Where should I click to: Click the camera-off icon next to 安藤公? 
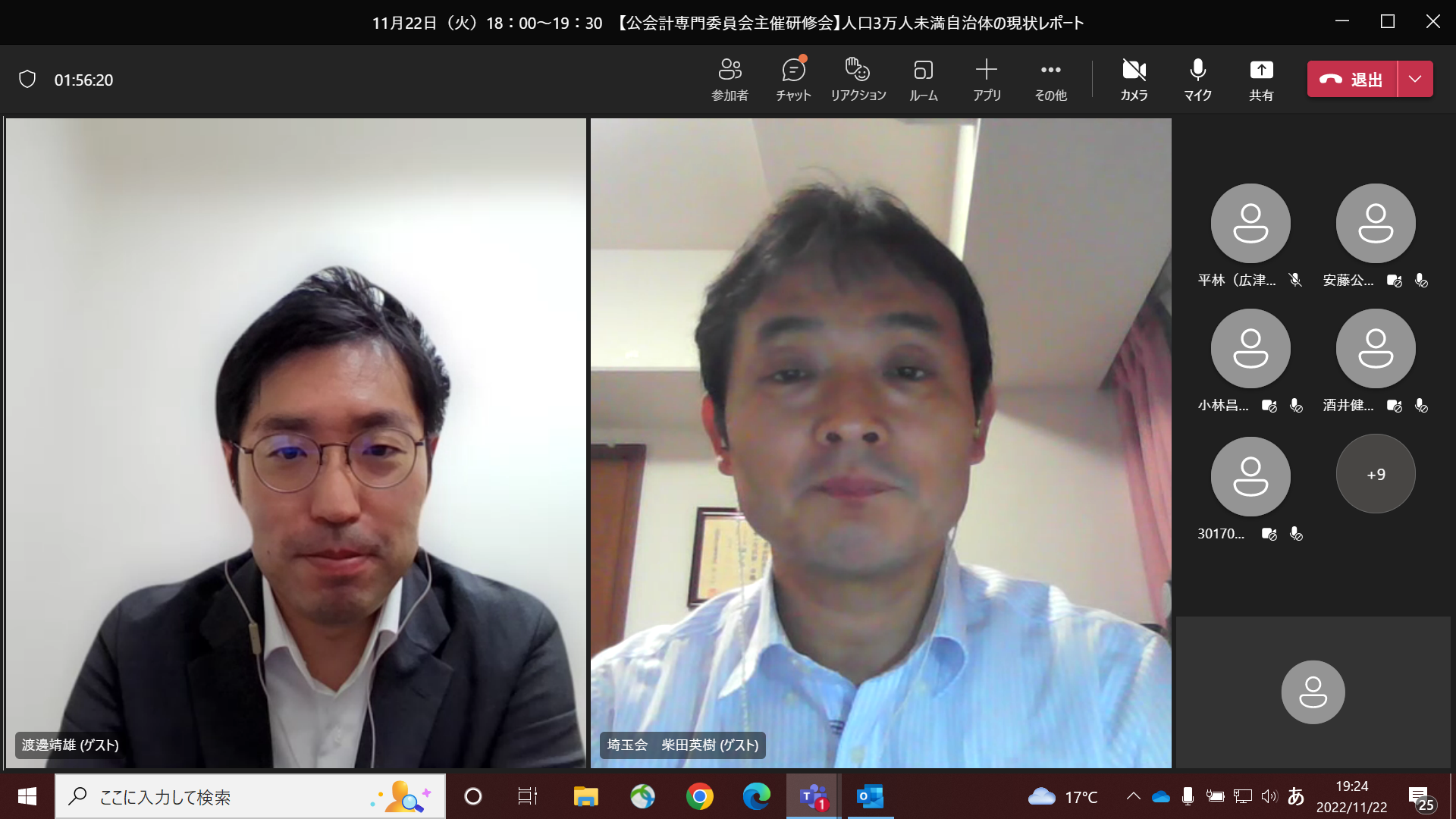[x=1394, y=281]
